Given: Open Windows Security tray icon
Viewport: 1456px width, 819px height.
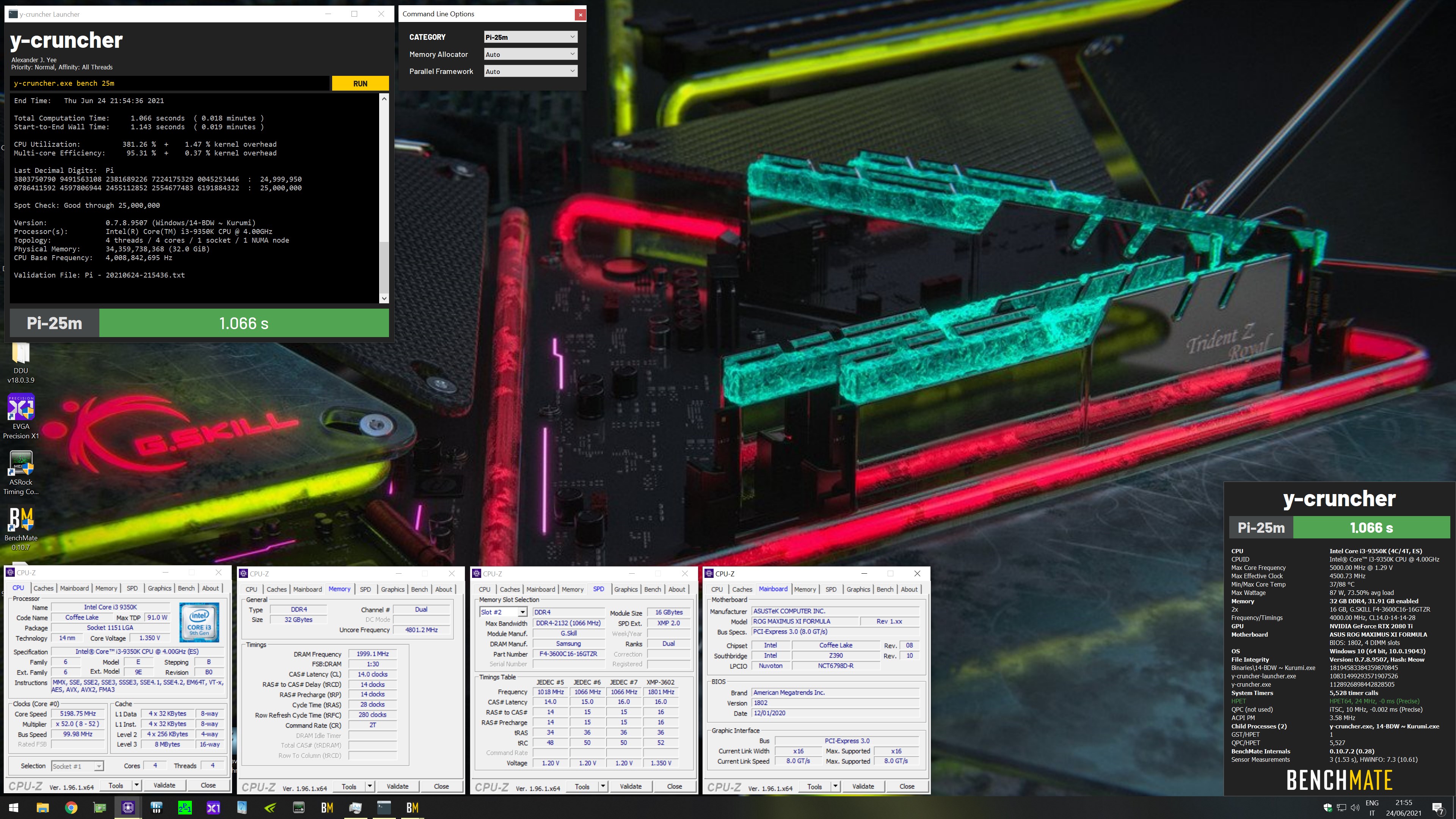Looking at the screenshot, I should tap(1328, 808).
